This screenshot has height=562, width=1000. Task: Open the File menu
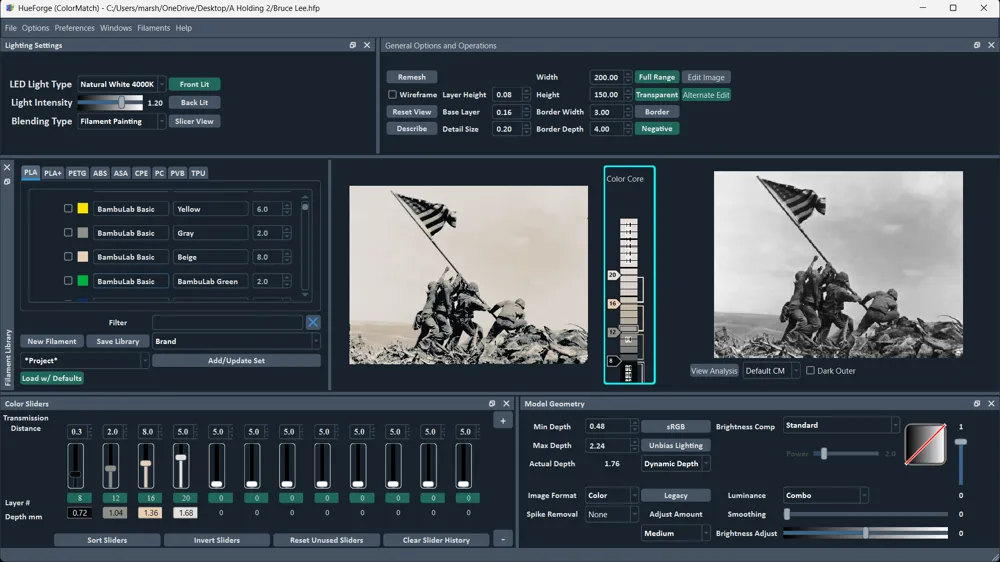coord(11,28)
